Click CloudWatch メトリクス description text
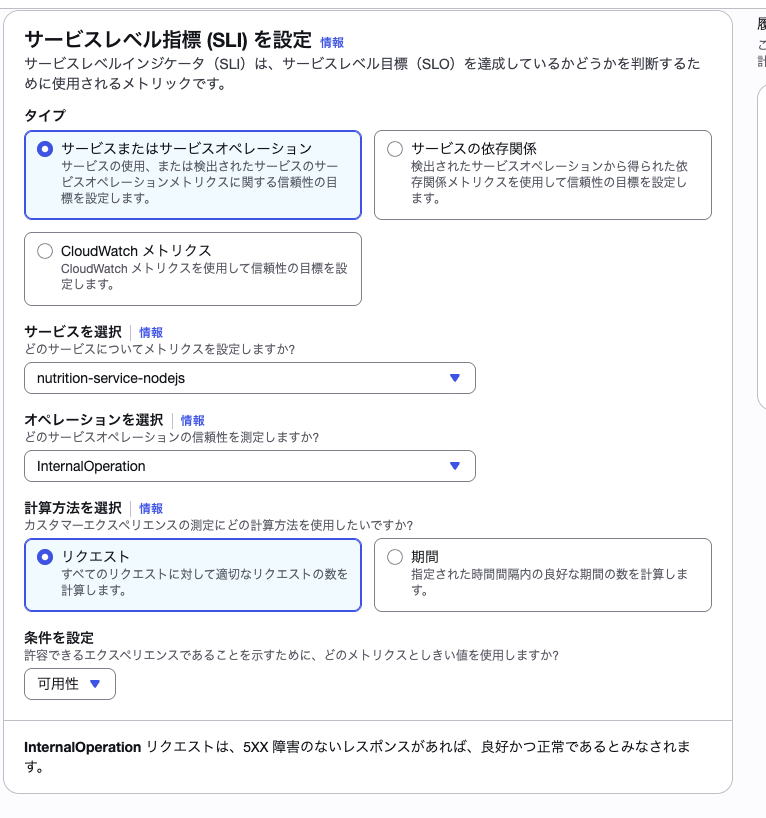 point(204,276)
